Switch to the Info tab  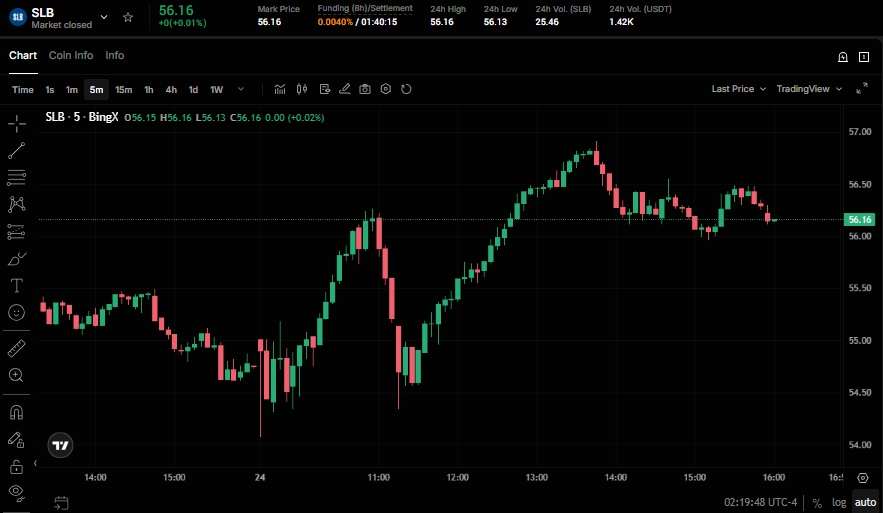pyautogui.click(x=115, y=56)
